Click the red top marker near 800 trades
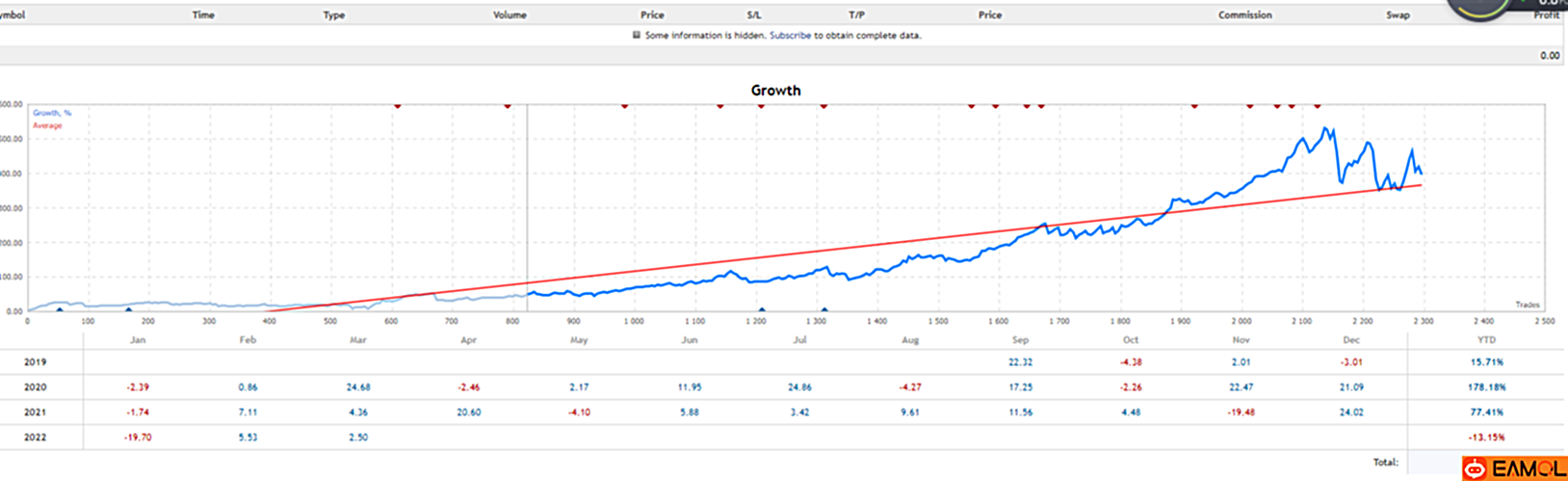Screen dimensions: 1568x481 508,105
